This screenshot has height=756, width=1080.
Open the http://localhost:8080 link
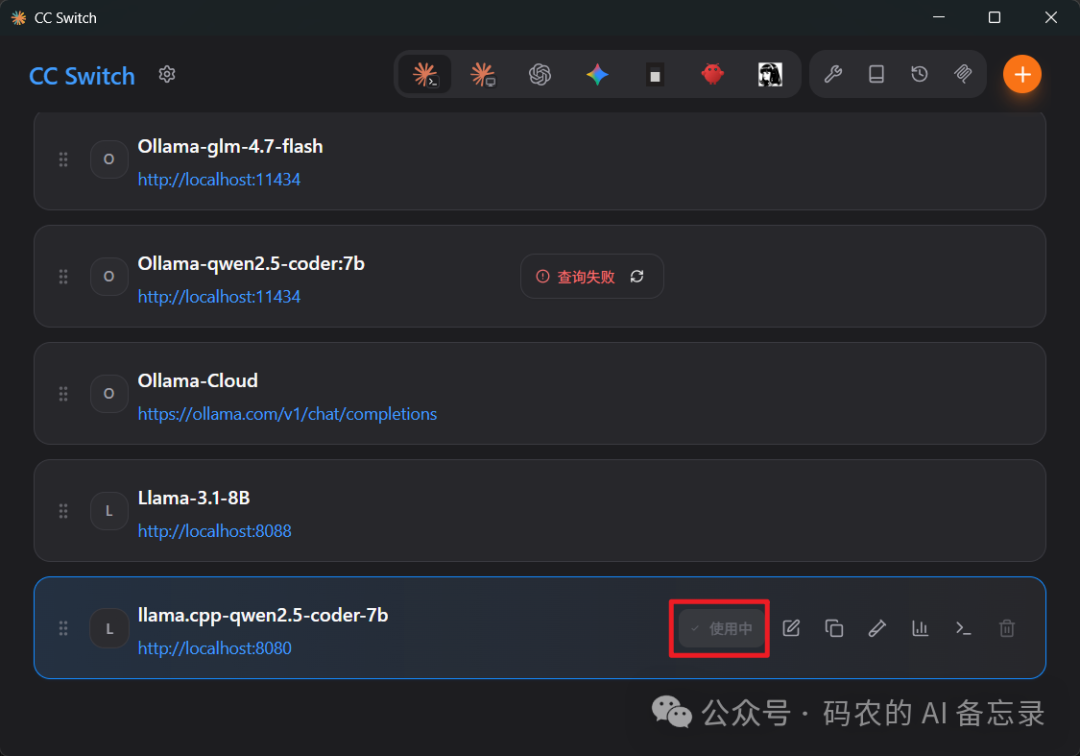214,648
